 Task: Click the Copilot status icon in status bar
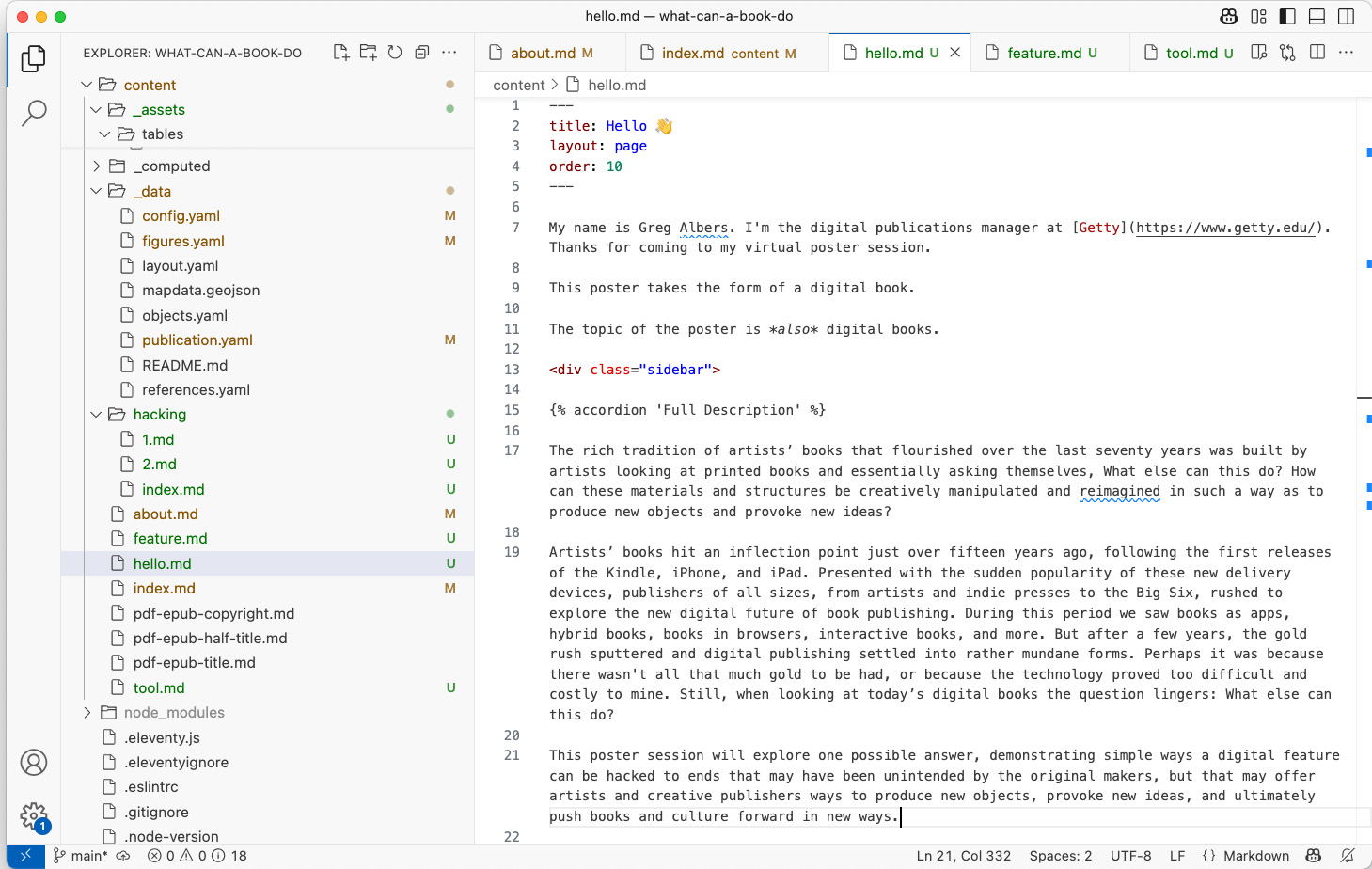coord(1314,856)
